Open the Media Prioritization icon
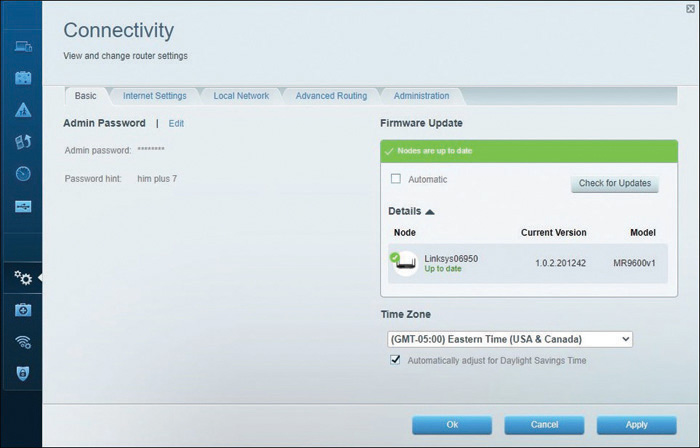700x448 pixels. tap(23, 142)
